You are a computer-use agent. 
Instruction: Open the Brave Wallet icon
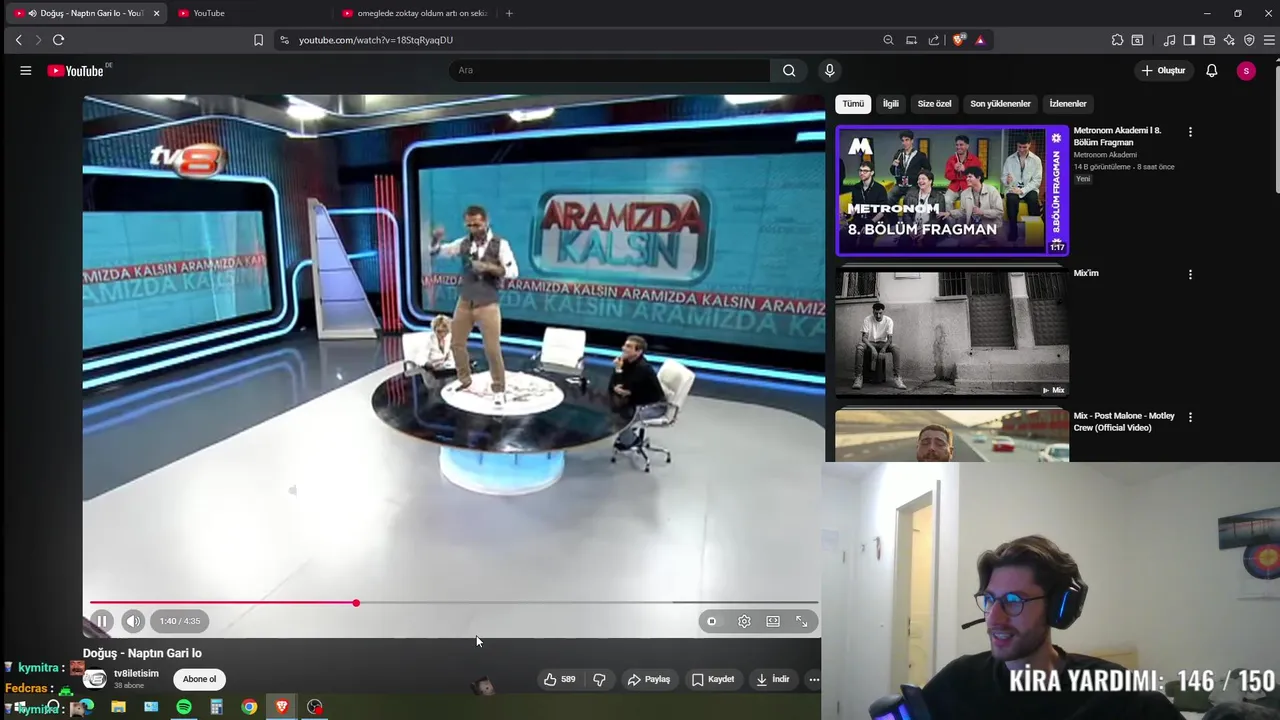(x=1209, y=40)
